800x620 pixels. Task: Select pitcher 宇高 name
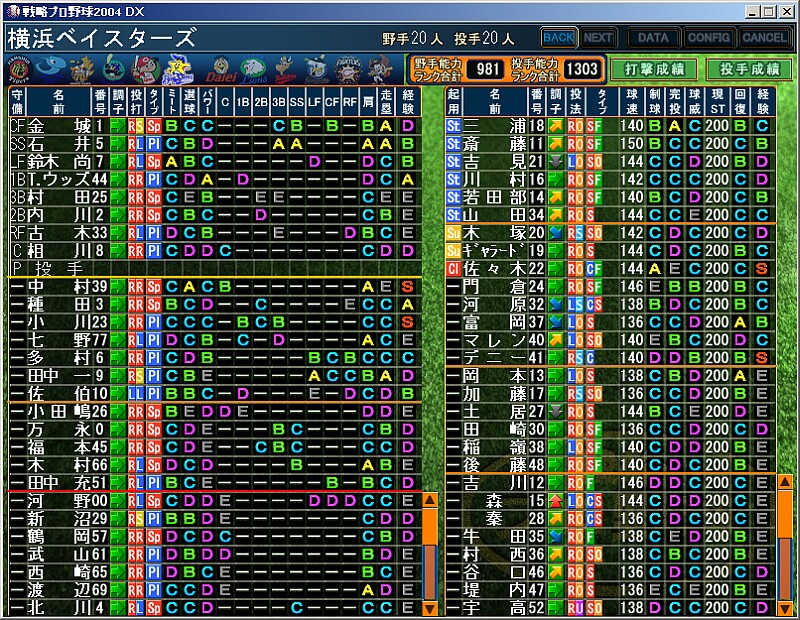[494, 608]
